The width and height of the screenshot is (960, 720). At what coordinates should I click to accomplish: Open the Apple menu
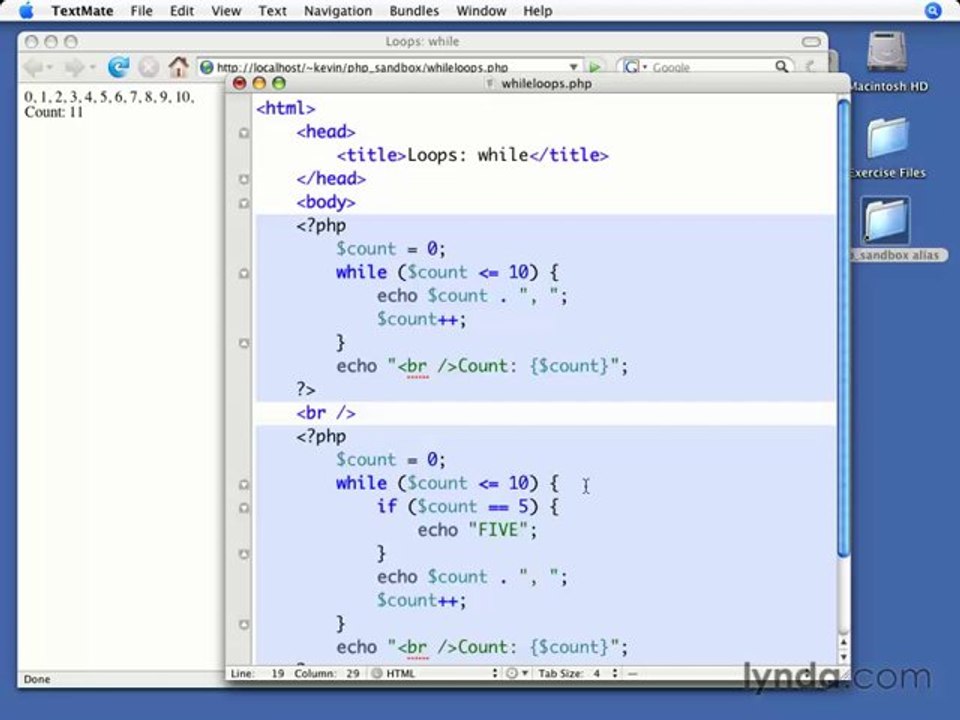pos(26,10)
